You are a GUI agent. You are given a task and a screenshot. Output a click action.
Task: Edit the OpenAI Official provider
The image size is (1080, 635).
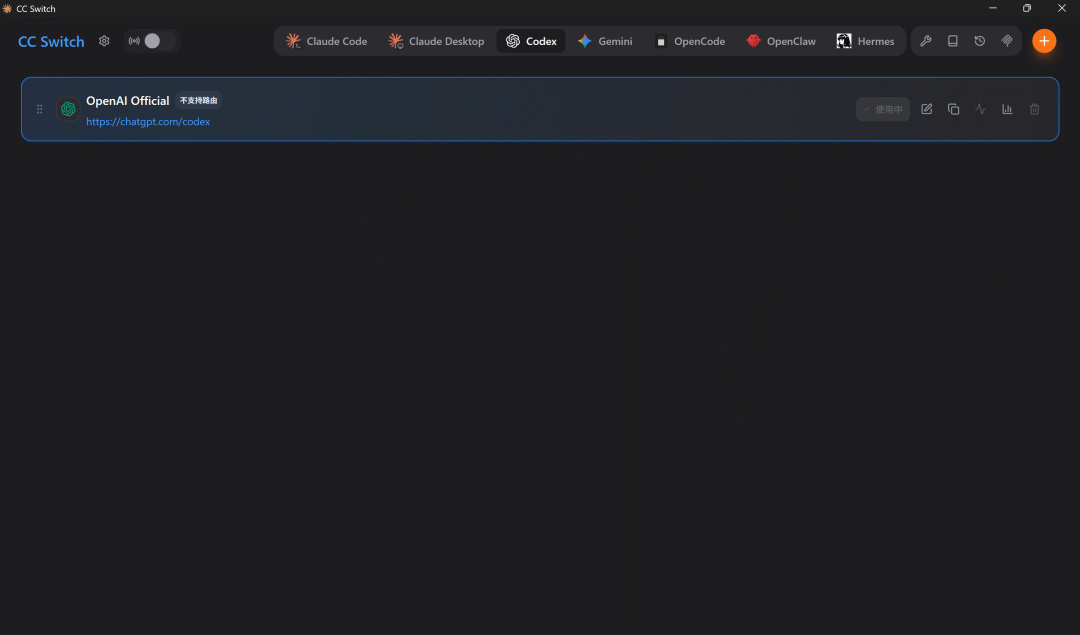926,109
